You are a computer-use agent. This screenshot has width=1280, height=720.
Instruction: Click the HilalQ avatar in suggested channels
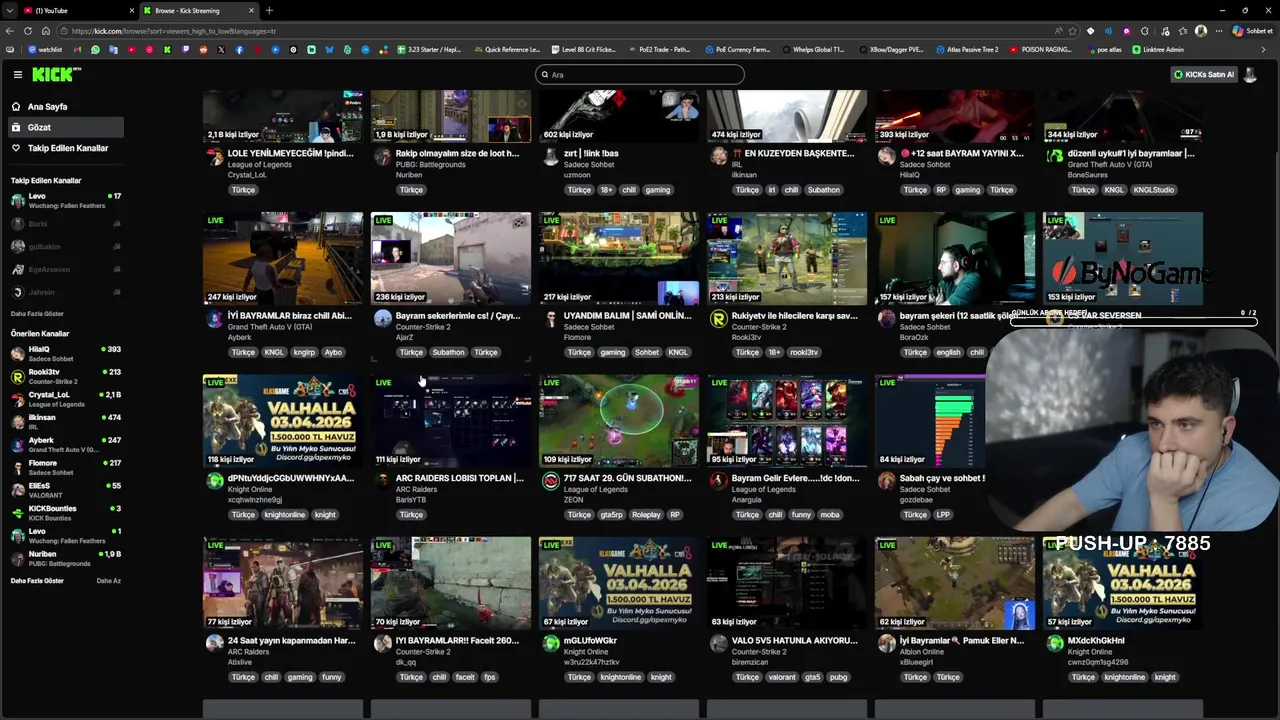point(18,353)
